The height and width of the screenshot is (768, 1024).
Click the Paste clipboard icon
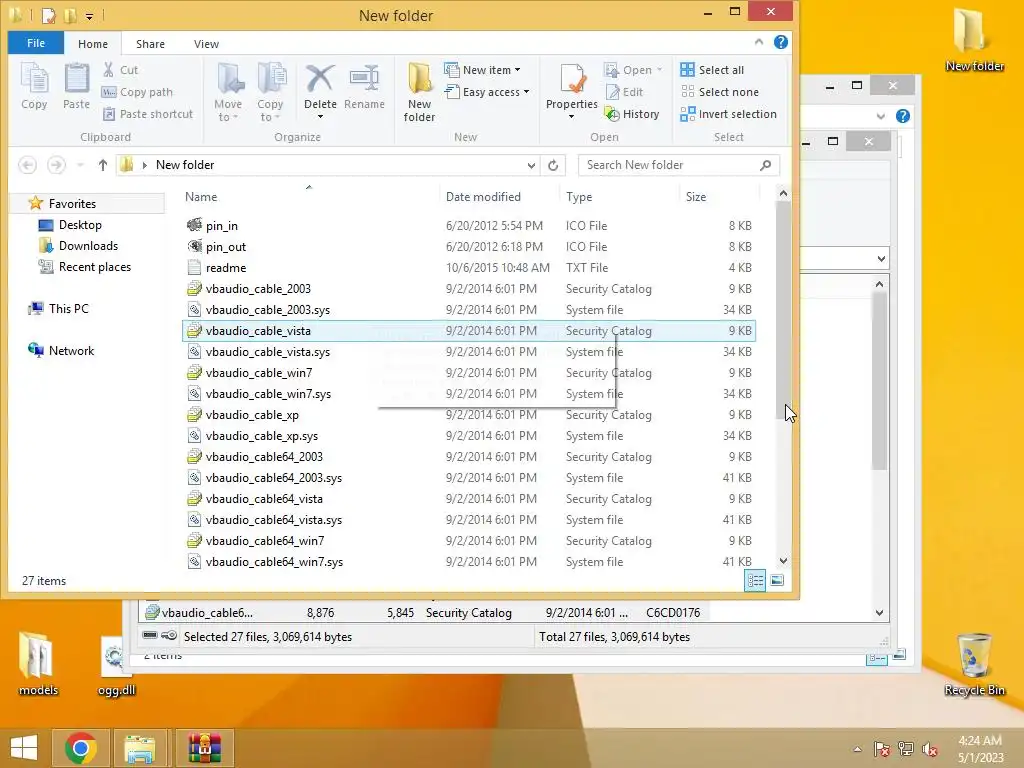pos(76,86)
